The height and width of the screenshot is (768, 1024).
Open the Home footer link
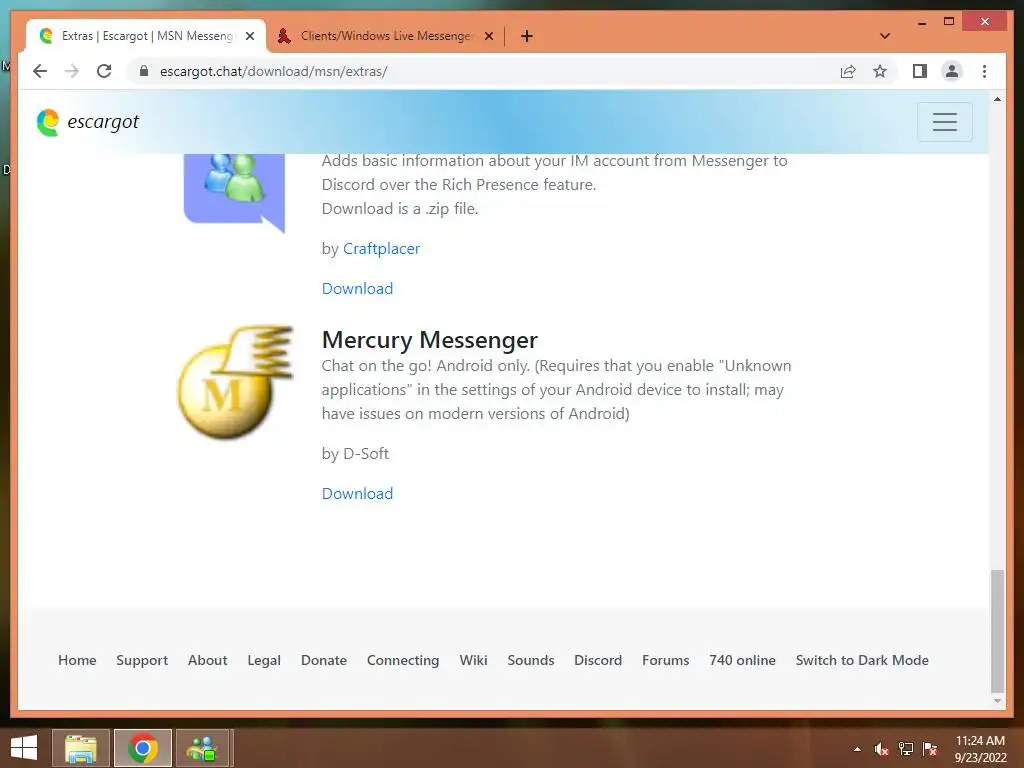[x=77, y=660]
